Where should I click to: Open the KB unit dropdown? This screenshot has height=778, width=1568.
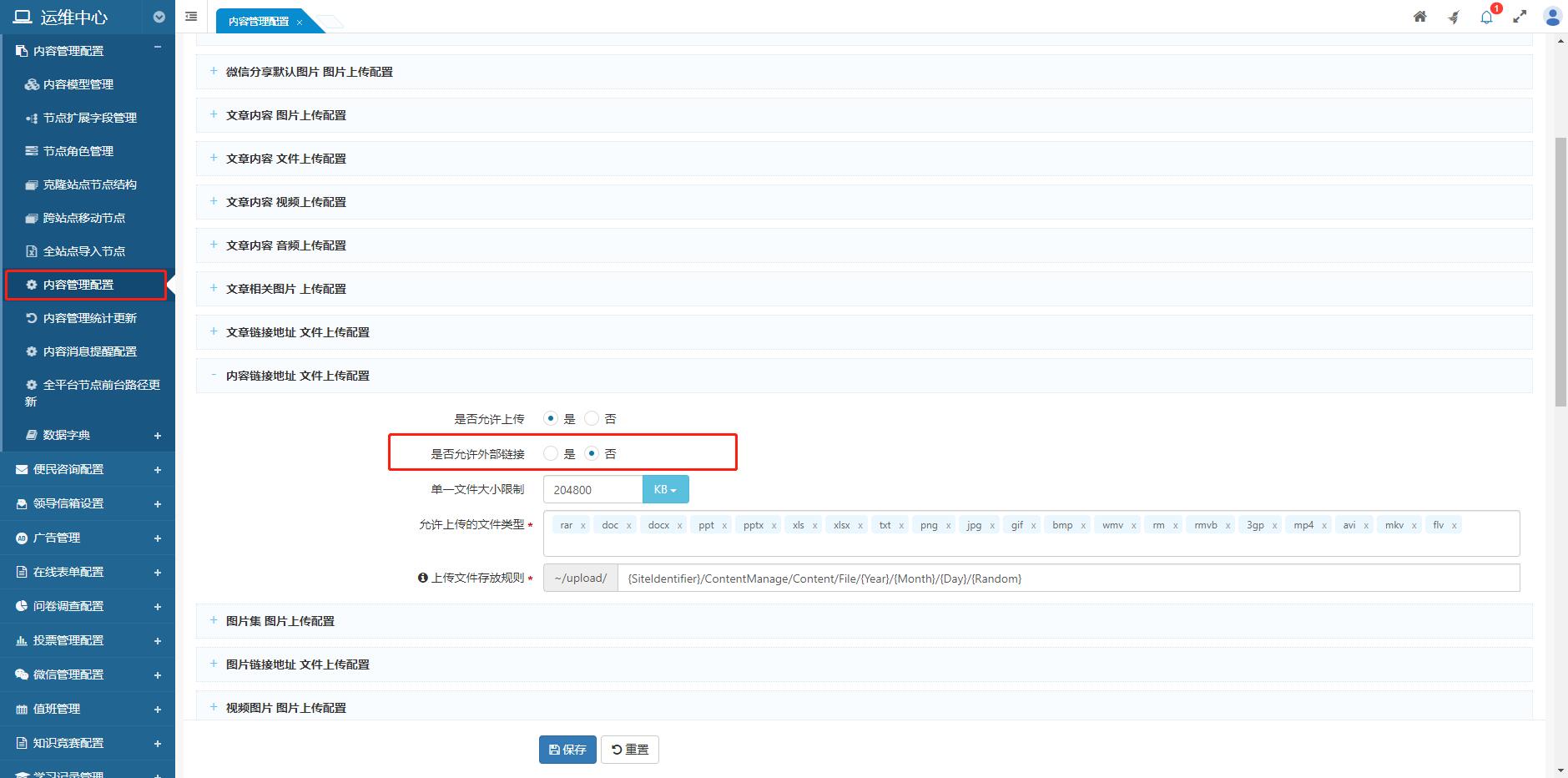pyautogui.click(x=665, y=490)
